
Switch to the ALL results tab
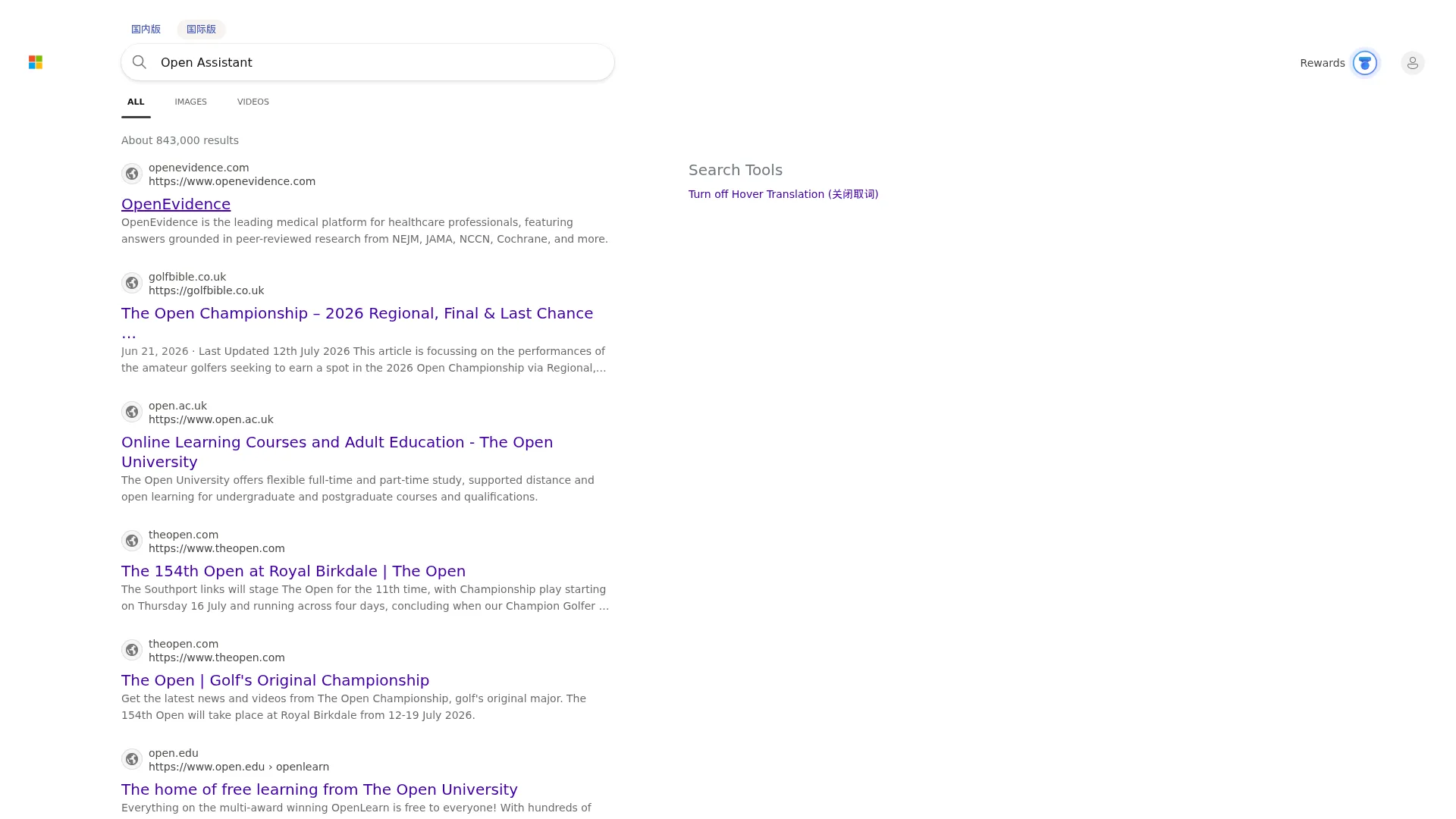click(136, 102)
